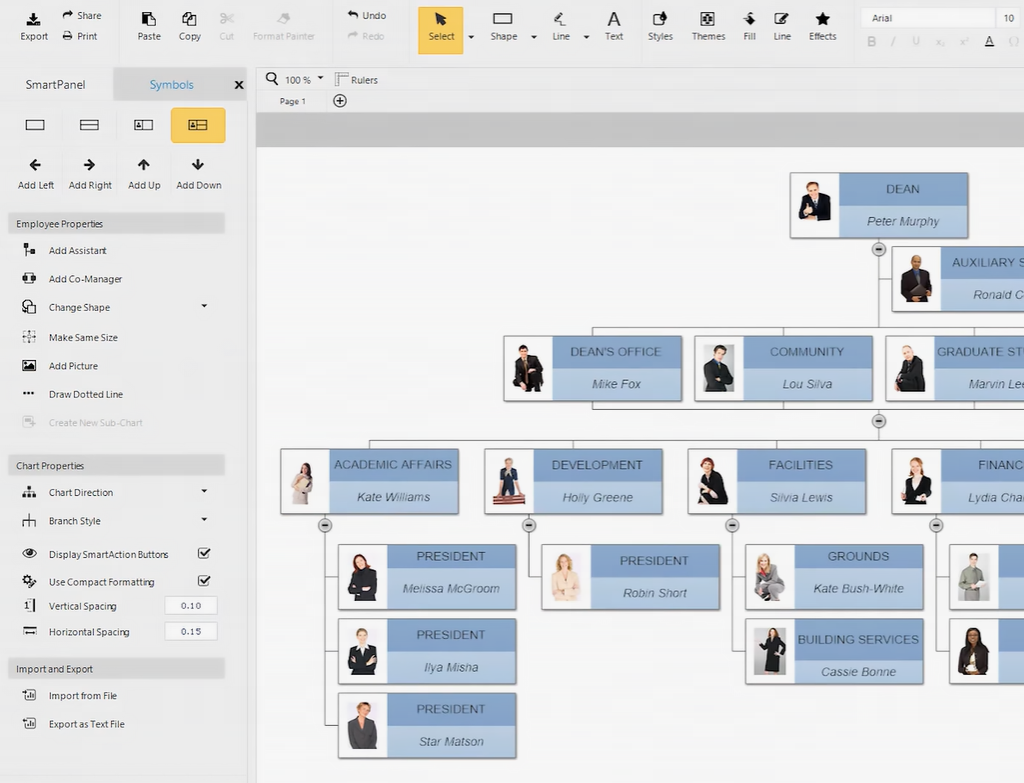Toggle underline text formatting

pos(916,42)
